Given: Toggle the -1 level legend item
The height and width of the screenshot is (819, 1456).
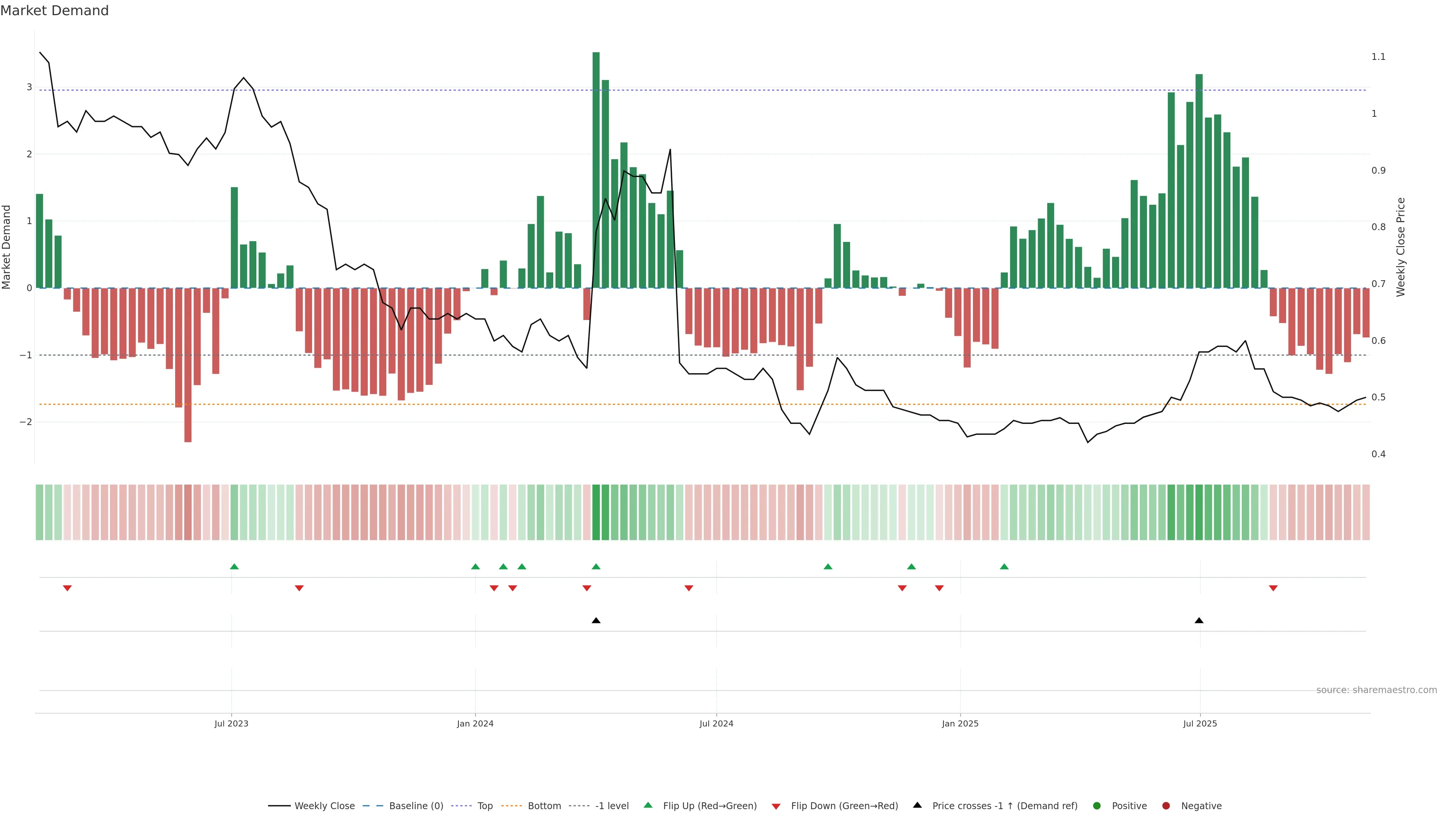Looking at the screenshot, I should click(x=612, y=805).
